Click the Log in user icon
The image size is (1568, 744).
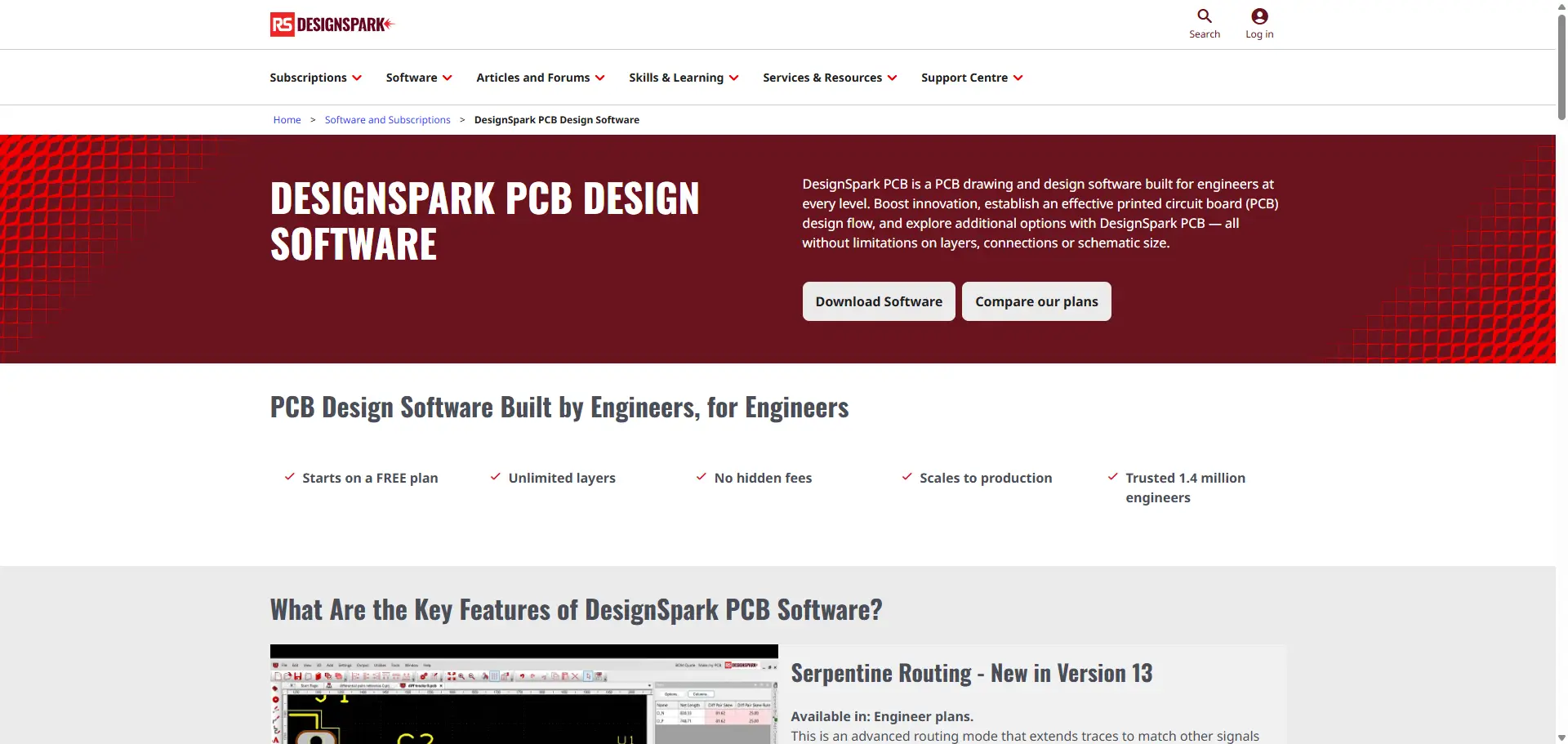pos(1259,16)
